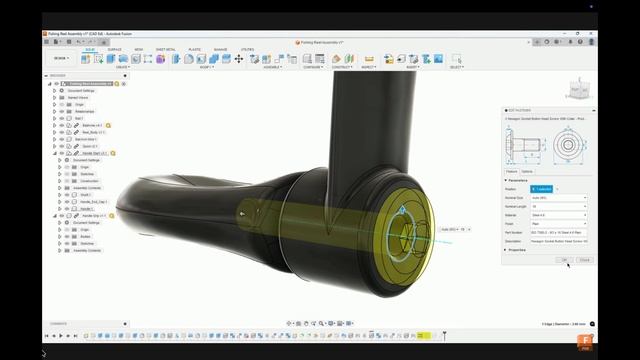640x360 pixels.
Task: Open the Help question mark icon
Action: [x=580, y=42]
